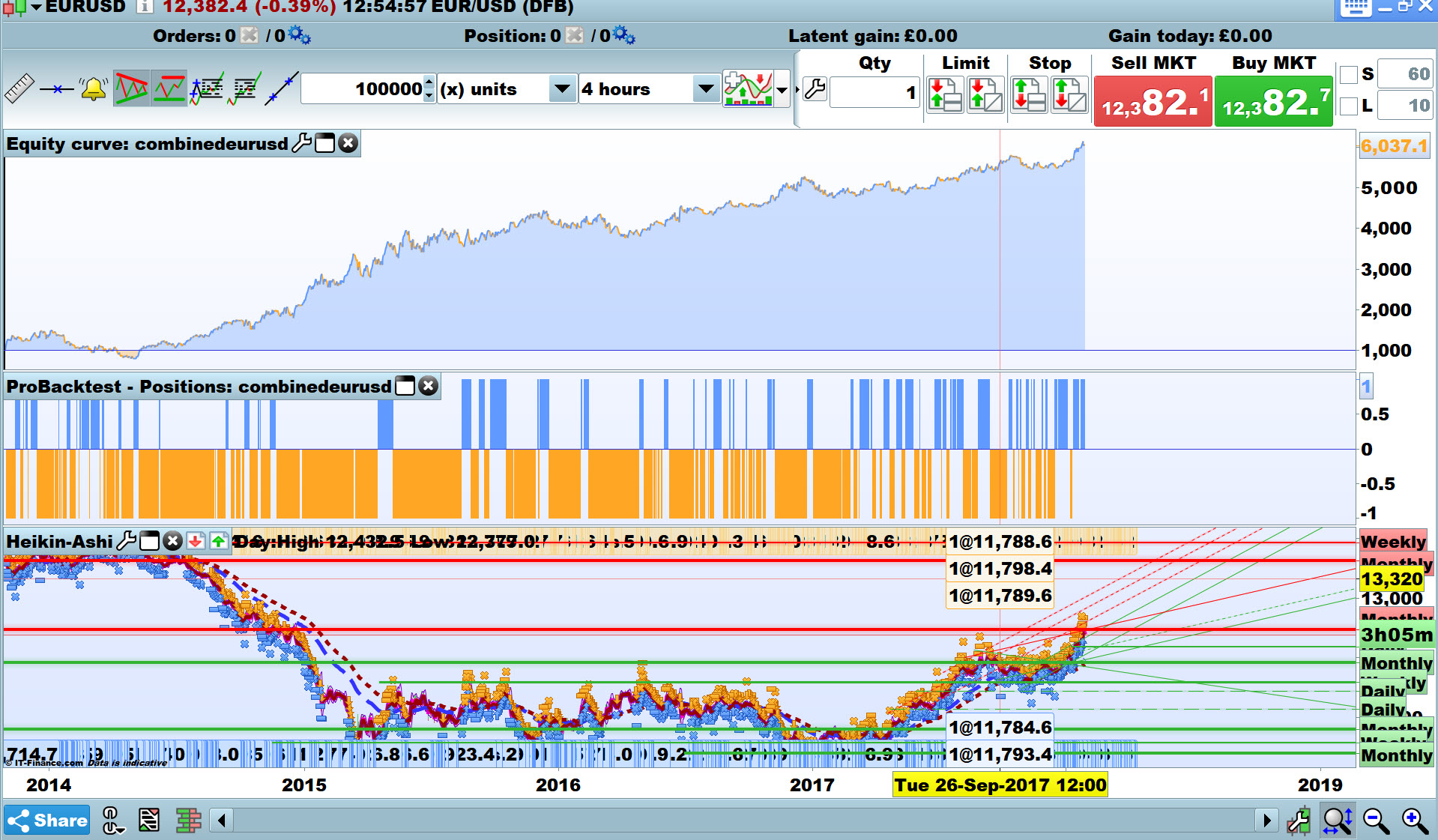Pick the horizontal line drawing tool
This screenshot has height=840, width=1438.
point(56,89)
